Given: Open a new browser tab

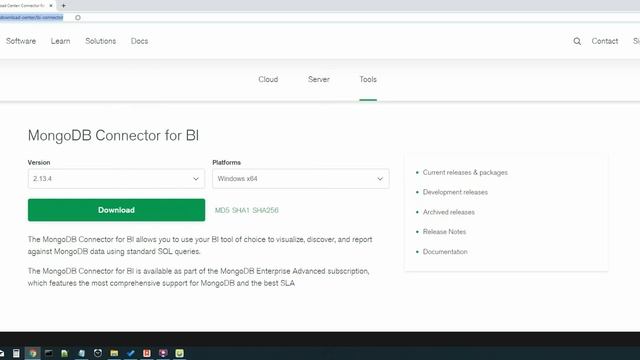Looking at the screenshot, I should tap(63, 6).
